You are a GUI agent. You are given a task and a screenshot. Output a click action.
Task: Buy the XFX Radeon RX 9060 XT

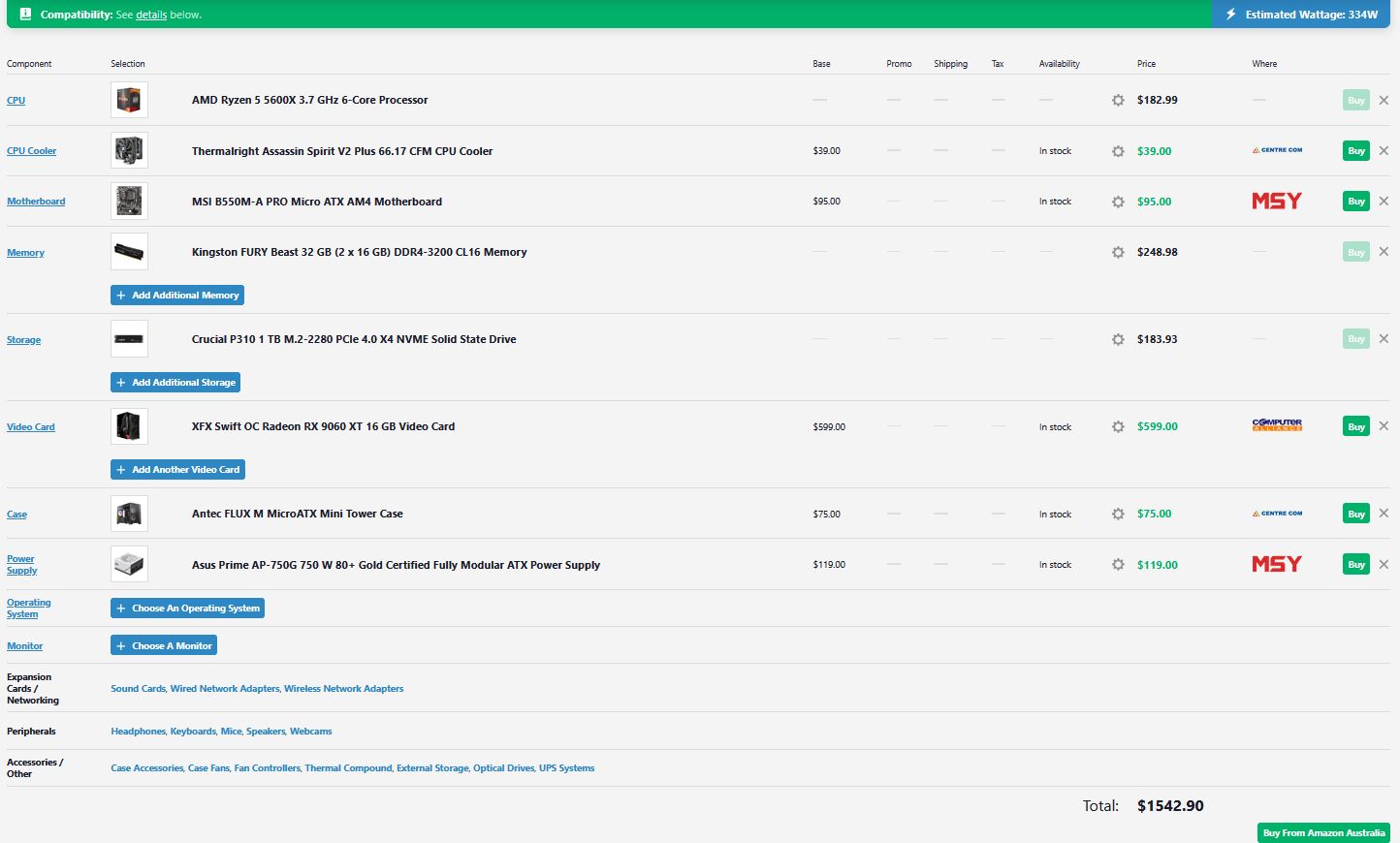click(x=1356, y=426)
